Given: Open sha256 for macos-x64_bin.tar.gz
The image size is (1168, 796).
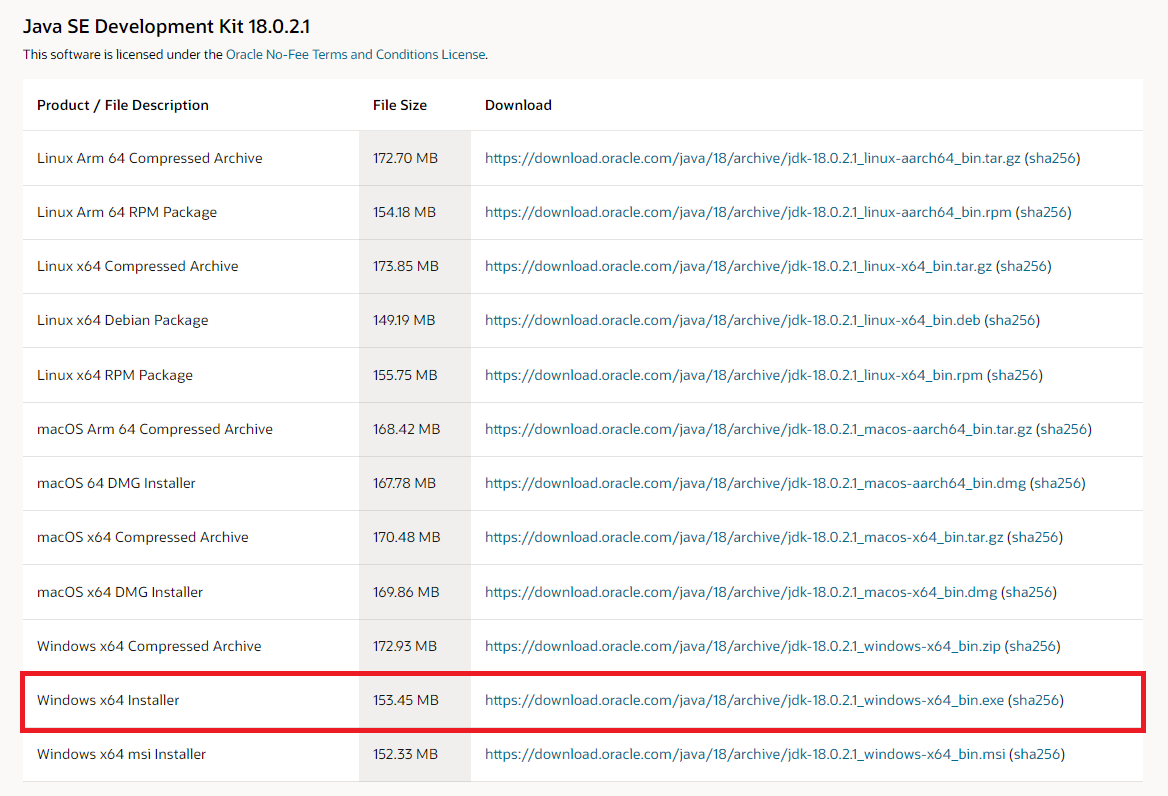Looking at the screenshot, I should point(1035,537).
